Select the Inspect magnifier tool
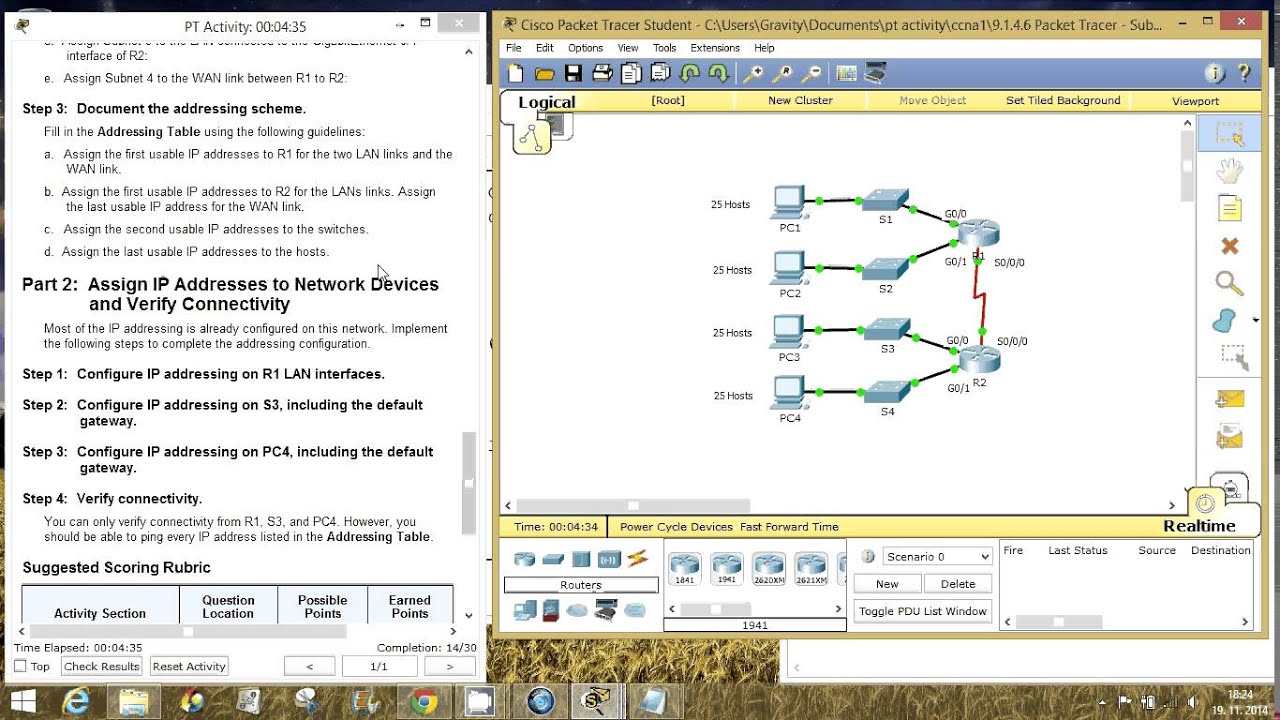 pyautogui.click(x=1229, y=284)
